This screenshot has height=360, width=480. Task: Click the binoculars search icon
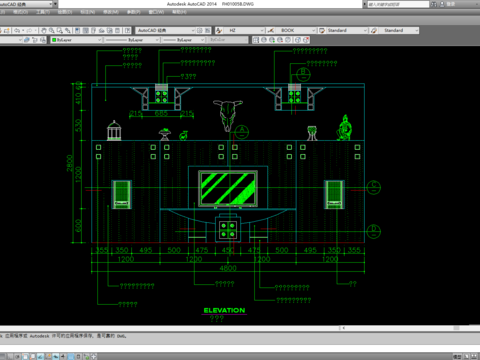[x=434, y=4]
